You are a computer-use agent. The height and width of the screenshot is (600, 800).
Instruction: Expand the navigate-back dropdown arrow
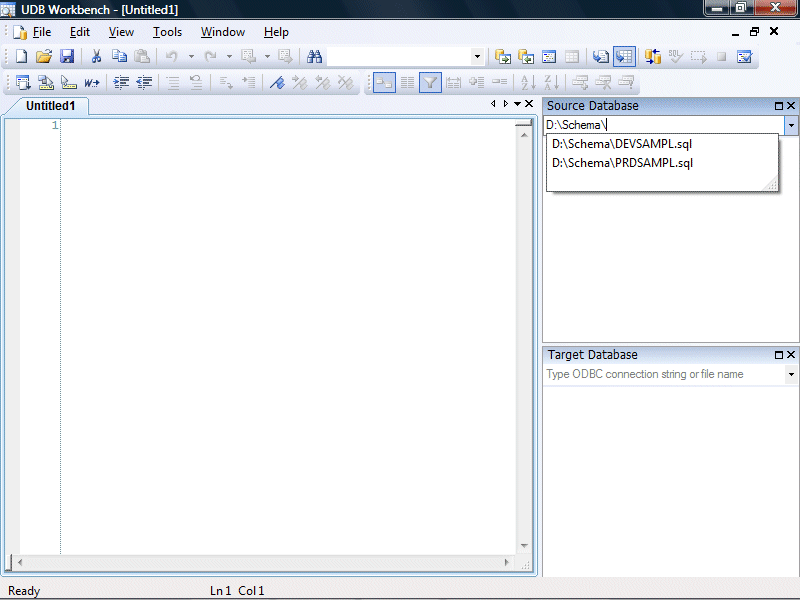point(267,57)
